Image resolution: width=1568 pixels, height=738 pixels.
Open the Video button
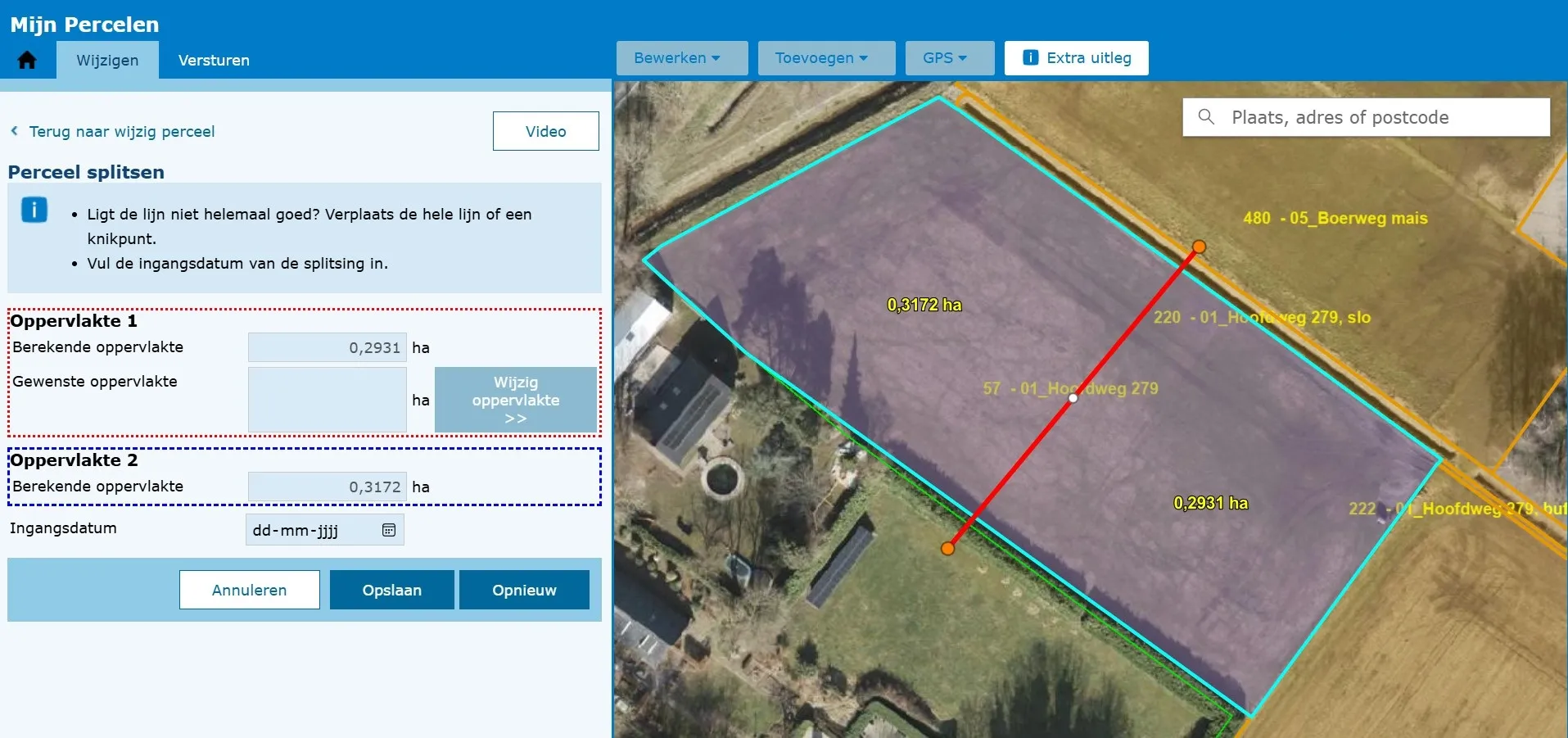(545, 131)
